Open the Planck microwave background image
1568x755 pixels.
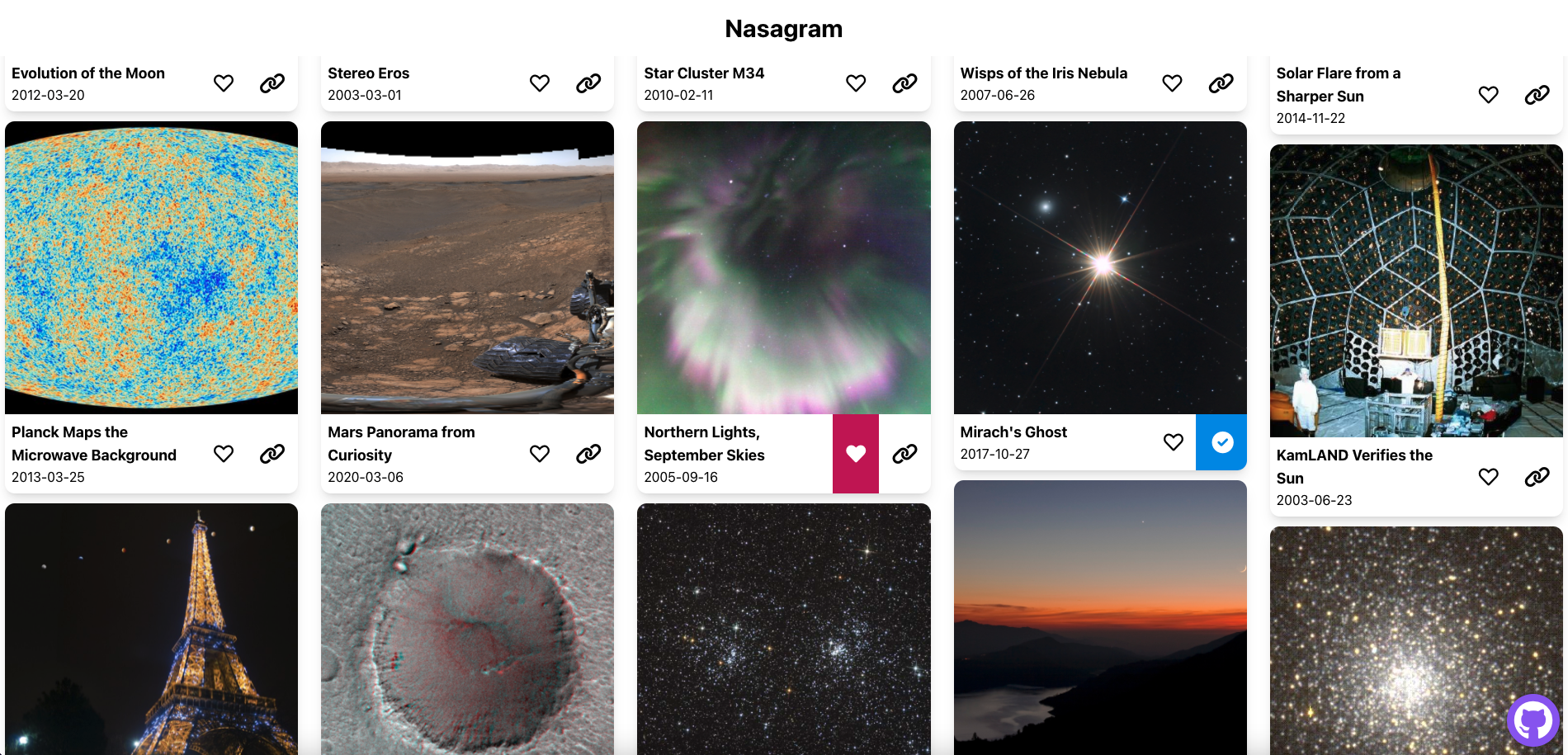151,267
